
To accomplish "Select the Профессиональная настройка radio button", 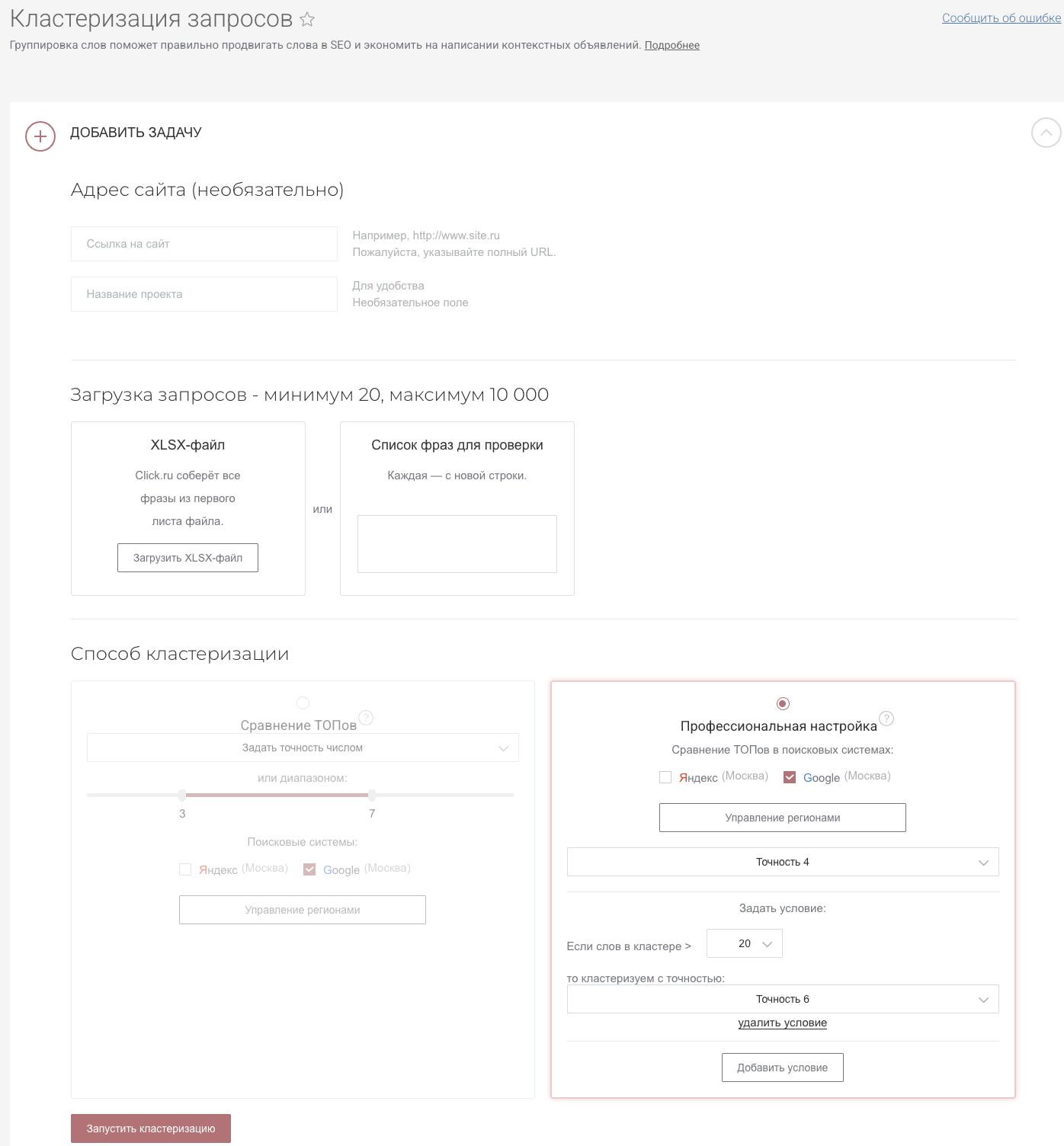I will [783, 703].
